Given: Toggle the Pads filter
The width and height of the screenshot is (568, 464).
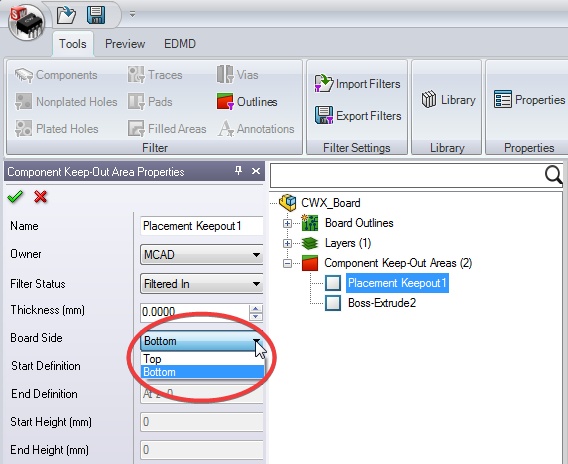Looking at the screenshot, I should pyautogui.click(x=150, y=102).
